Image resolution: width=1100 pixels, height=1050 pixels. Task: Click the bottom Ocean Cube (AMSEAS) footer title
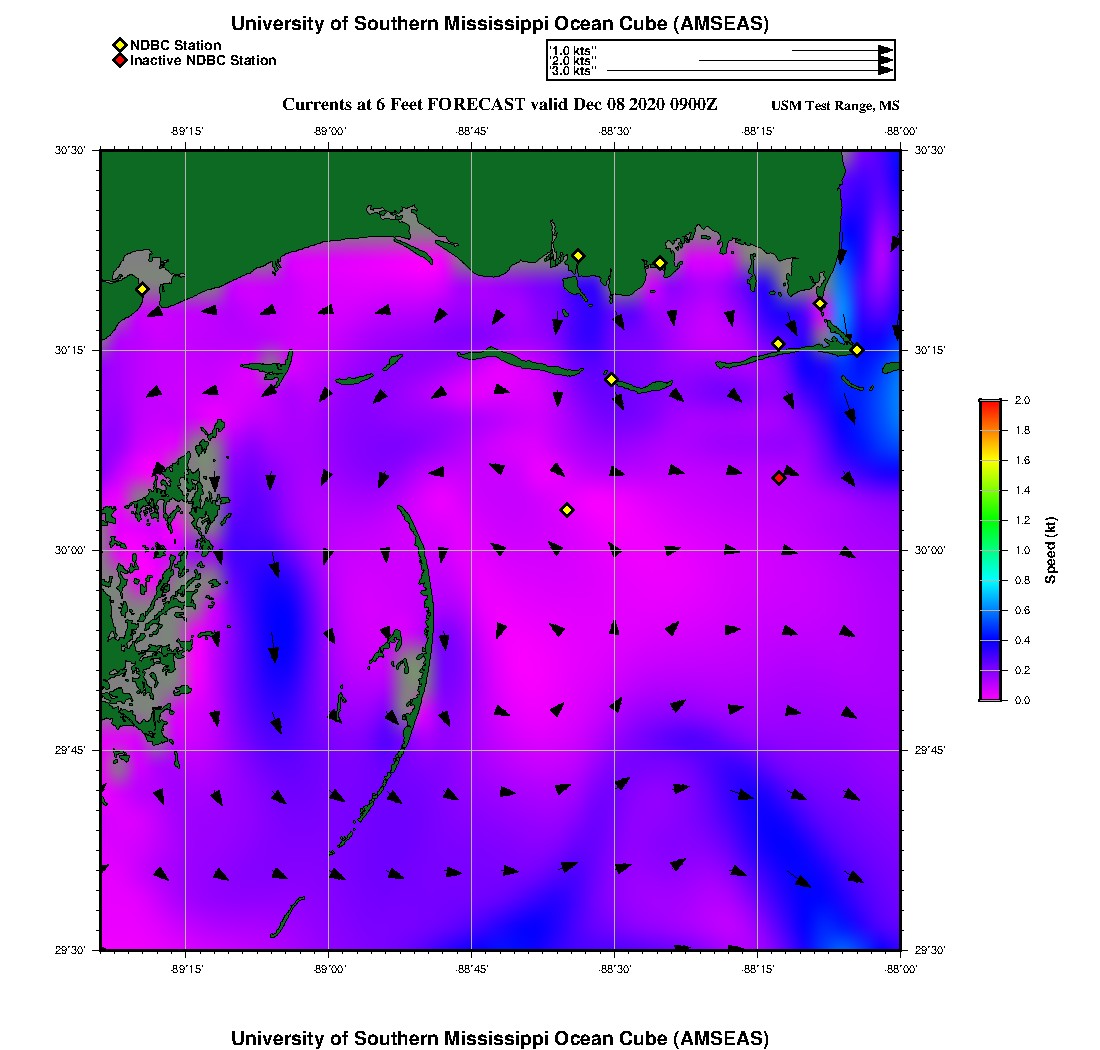499,1038
